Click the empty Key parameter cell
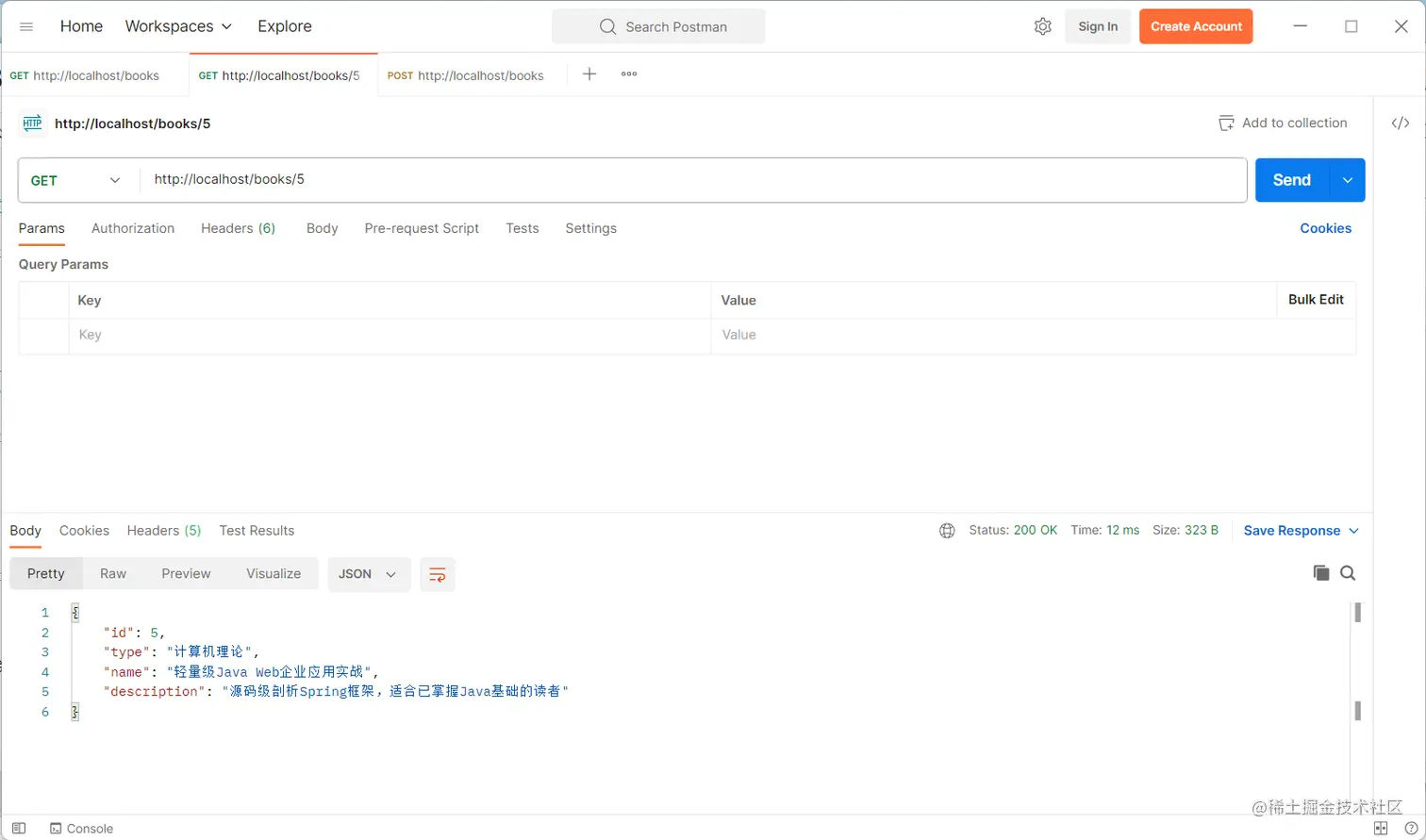This screenshot has height=840, width=1426. (390, 336)
